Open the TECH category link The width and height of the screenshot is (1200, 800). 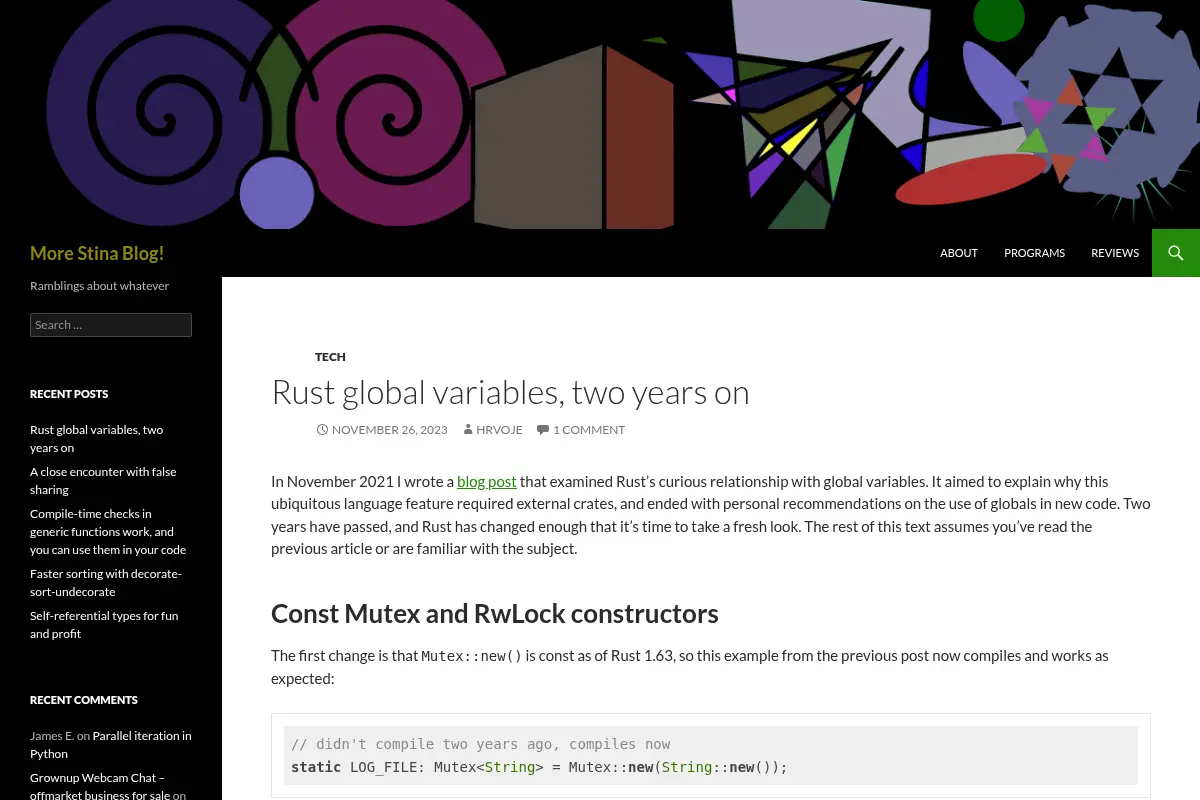click(x=330, y=357)
